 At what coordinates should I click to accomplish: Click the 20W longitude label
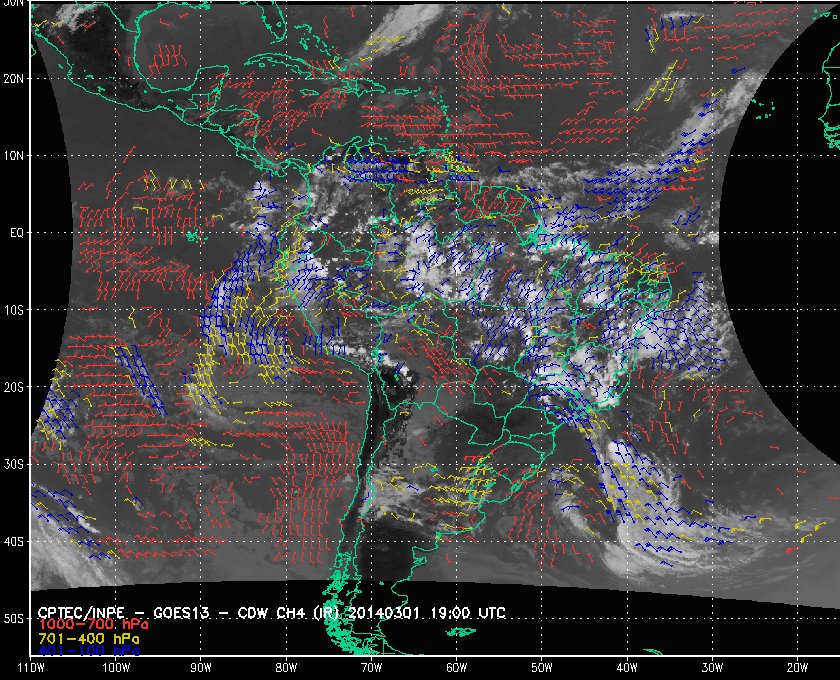(797, 668)
